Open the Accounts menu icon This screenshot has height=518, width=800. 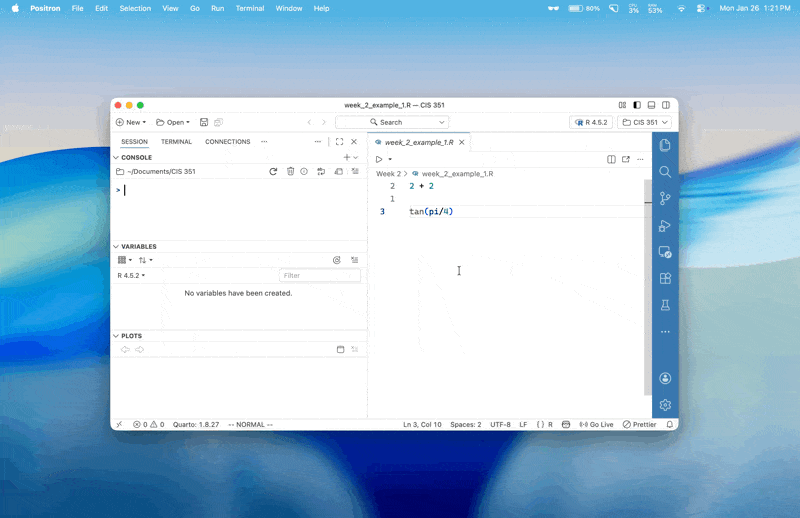665,378
